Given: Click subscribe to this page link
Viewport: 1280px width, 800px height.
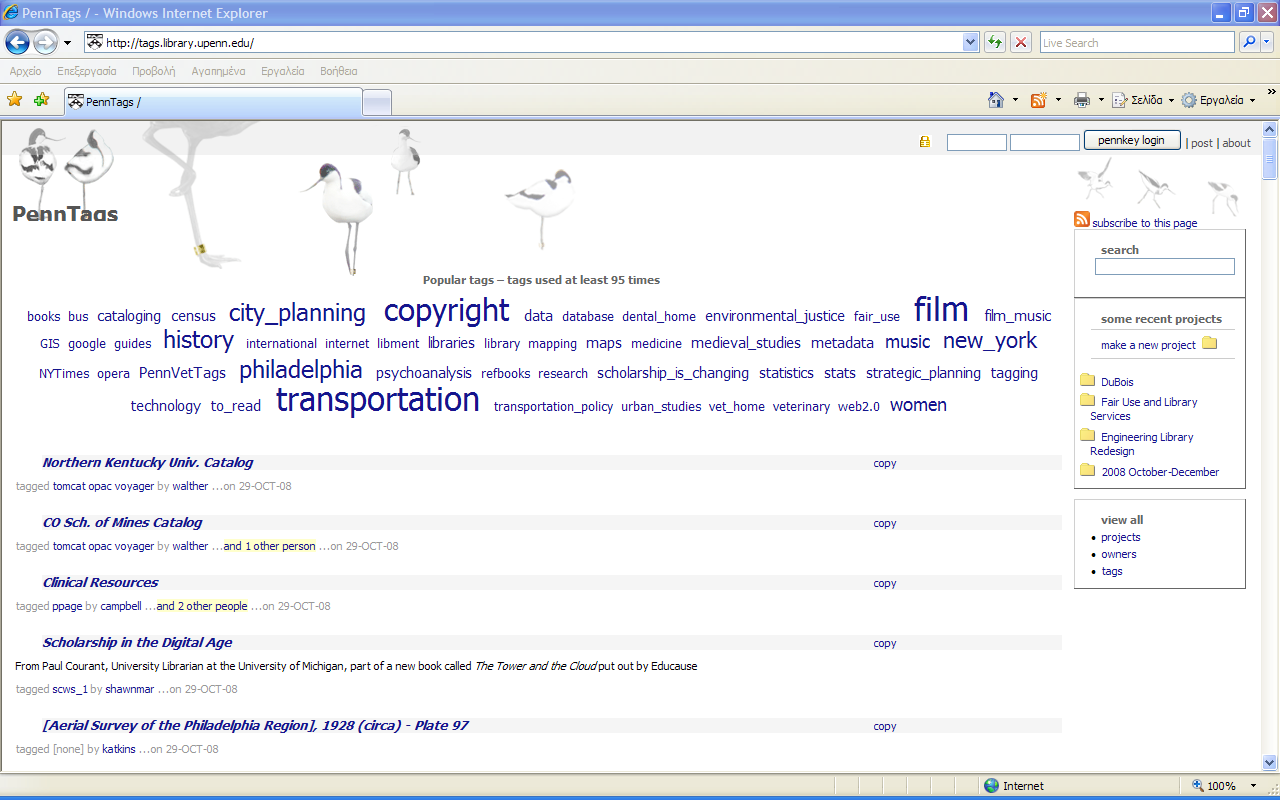Looking at the screenshot, I should click(1145, 223).
